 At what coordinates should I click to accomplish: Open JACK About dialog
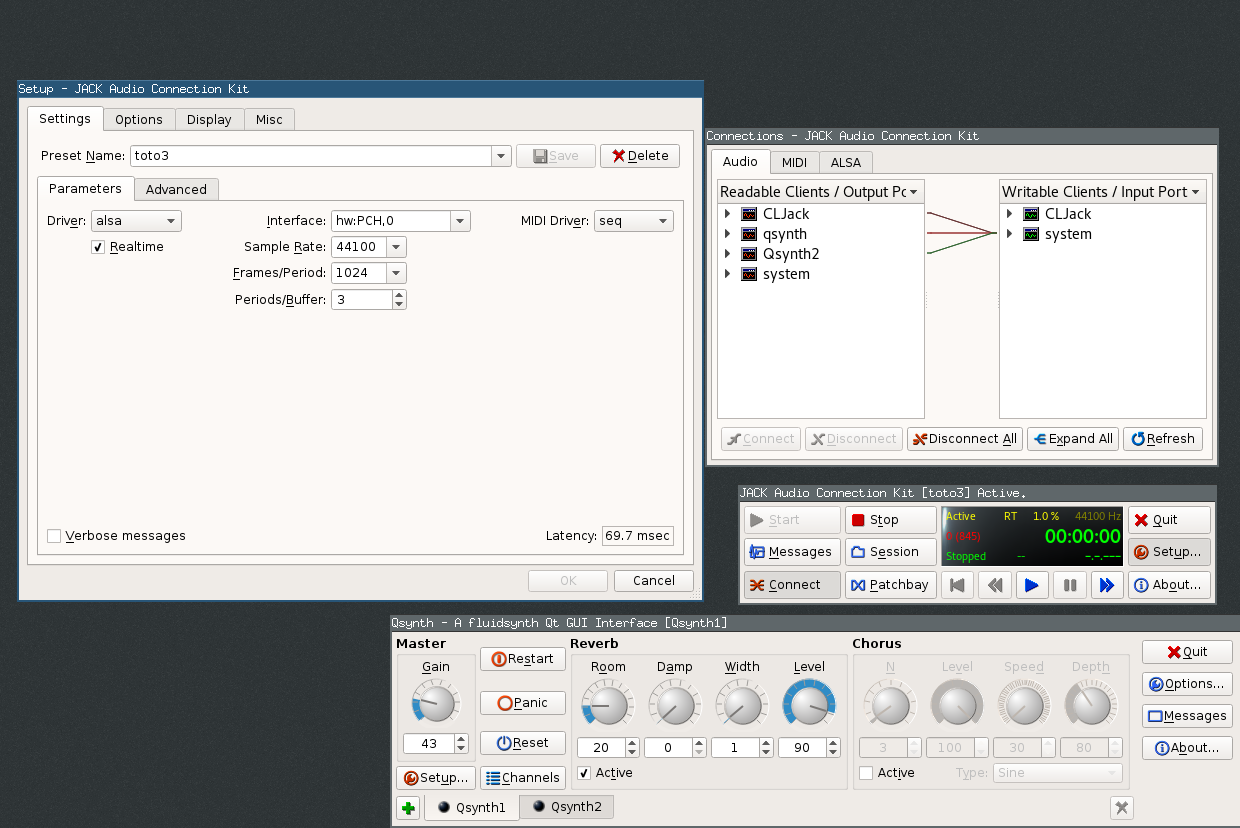coord(1169,585)
